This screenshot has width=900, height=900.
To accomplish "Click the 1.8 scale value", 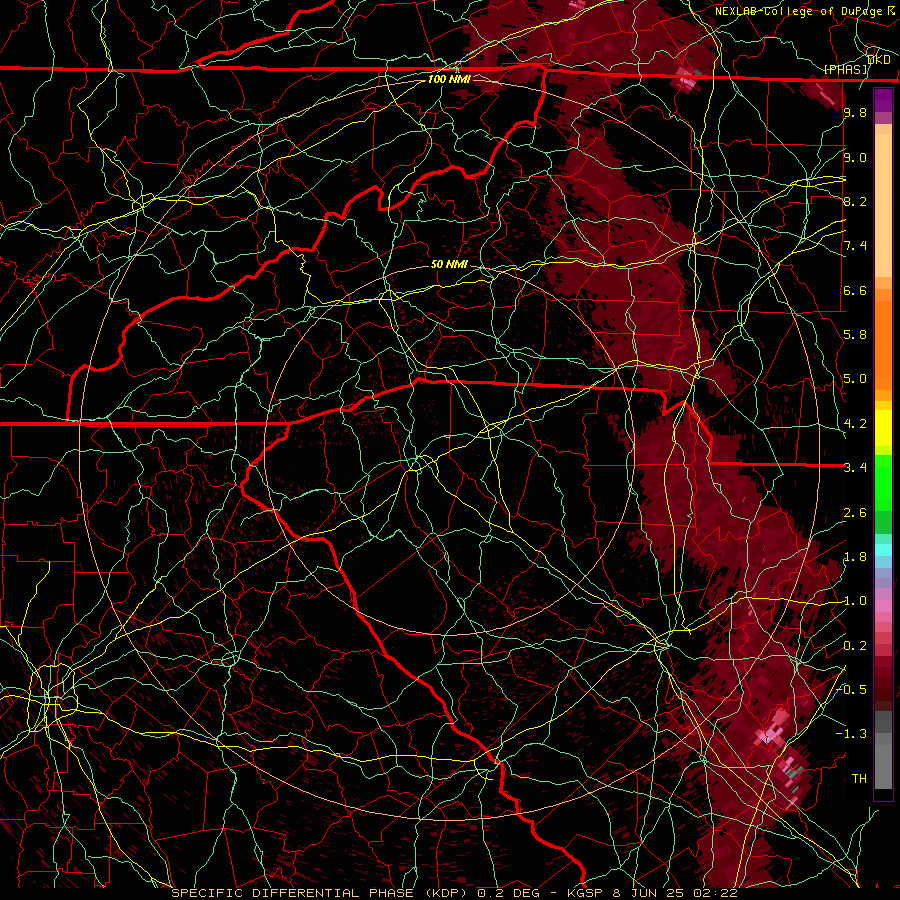I will tap(855, 557).
